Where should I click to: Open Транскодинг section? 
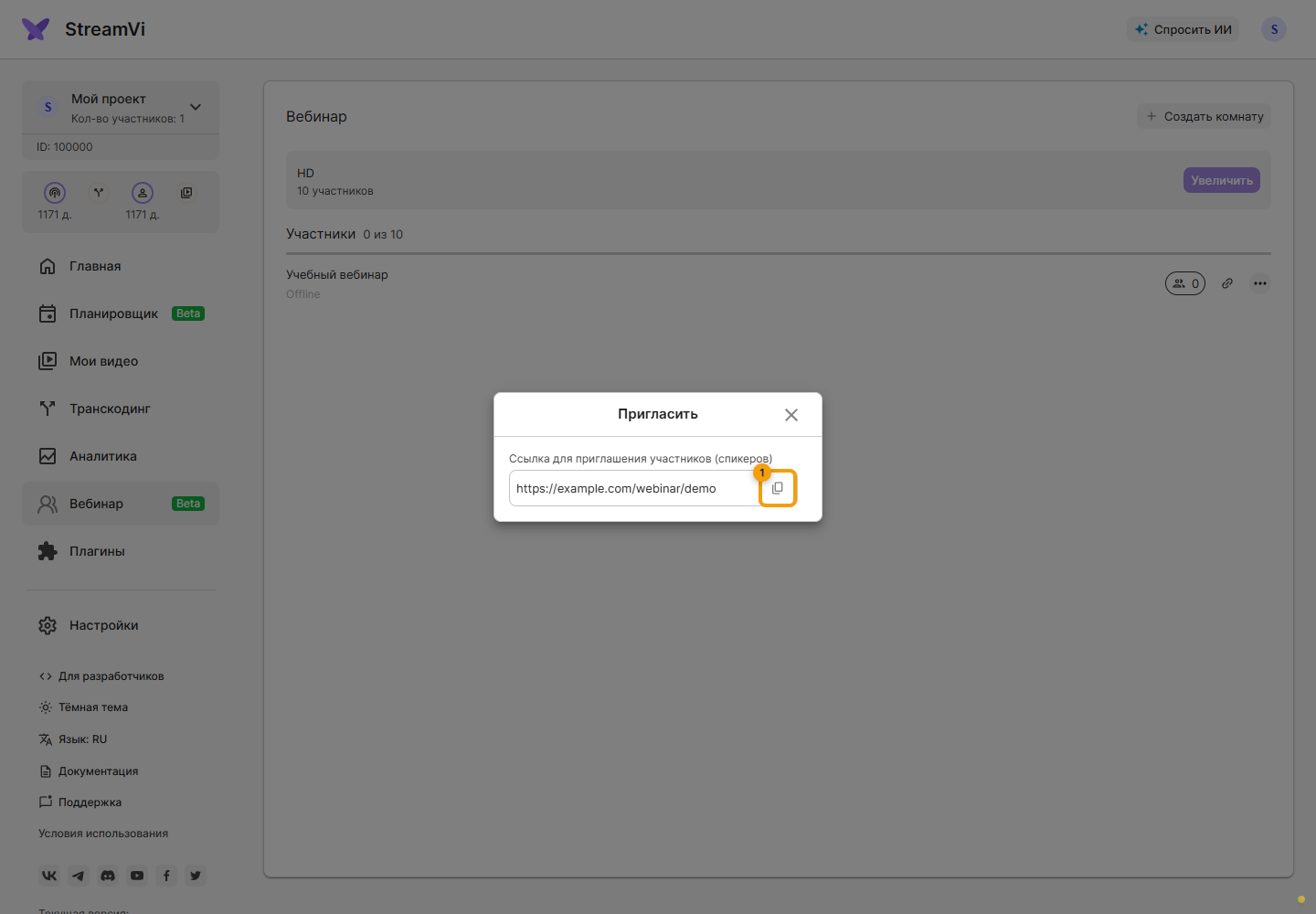[x=121, y=409]
